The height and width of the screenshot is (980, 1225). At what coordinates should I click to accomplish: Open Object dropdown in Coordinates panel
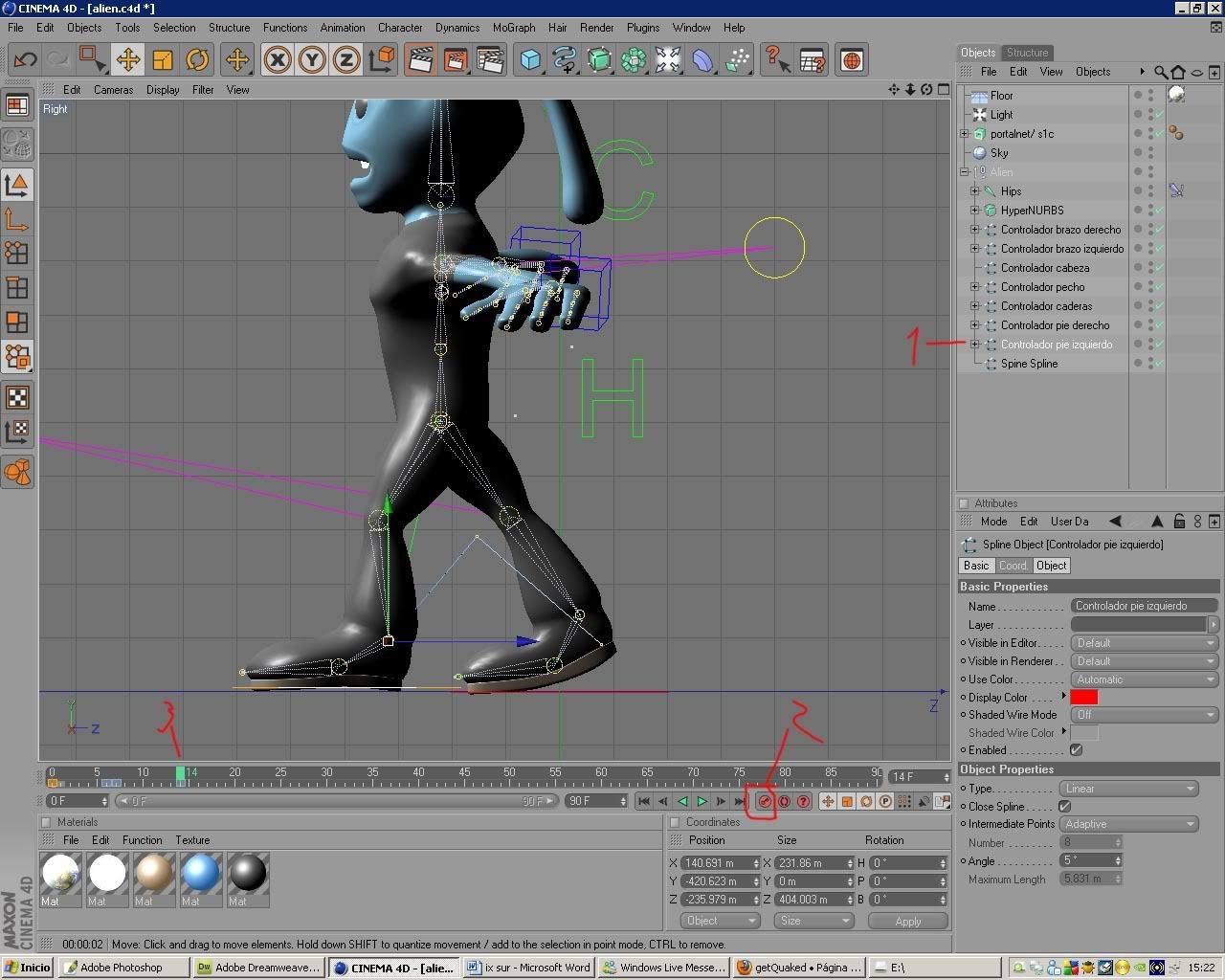click(721, 921)
